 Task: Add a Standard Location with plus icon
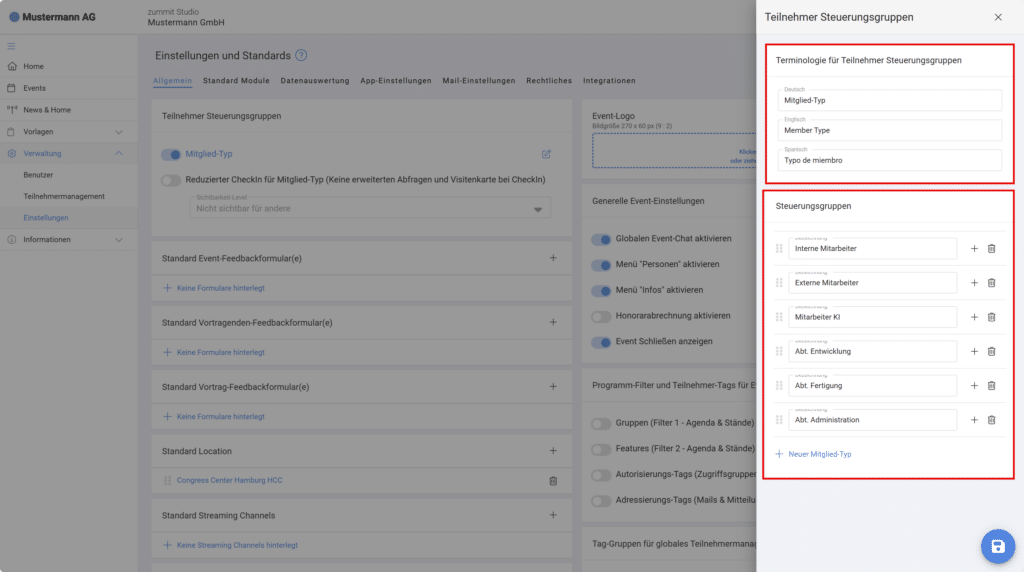(x=553, y=451)
